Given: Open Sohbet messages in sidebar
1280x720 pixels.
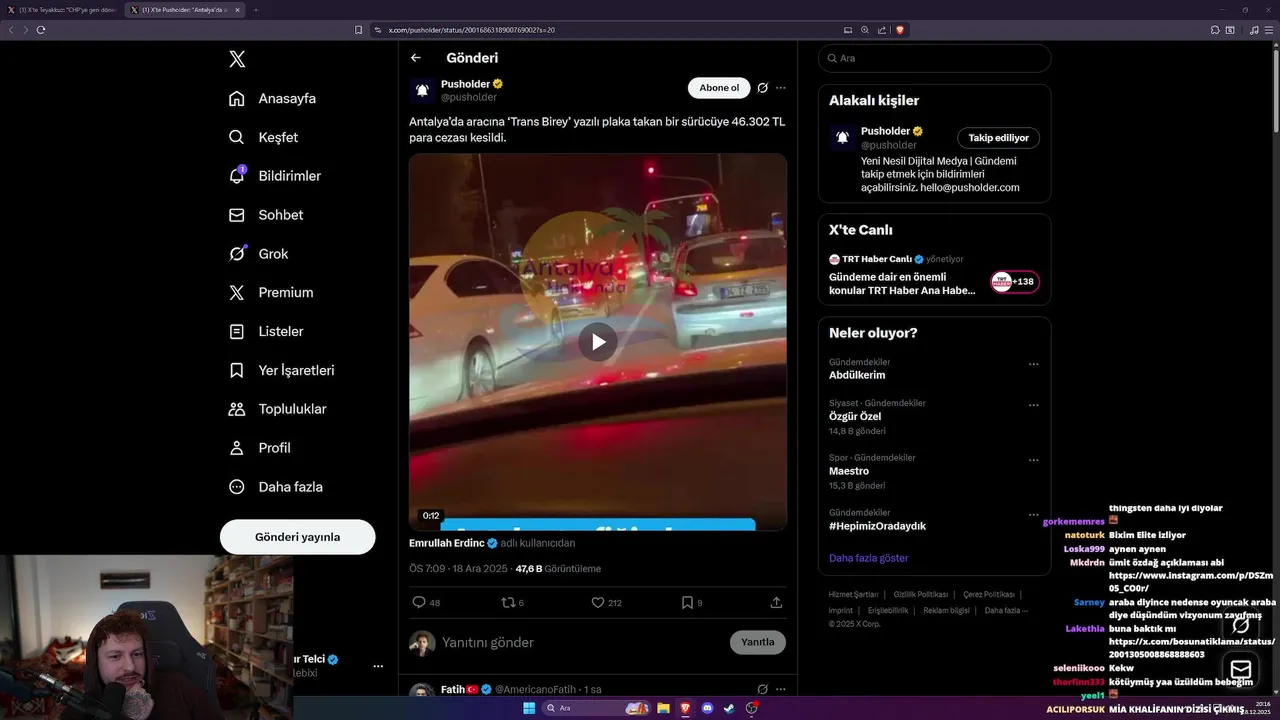Looking at the screenshot, I should (x=266, y=215).
